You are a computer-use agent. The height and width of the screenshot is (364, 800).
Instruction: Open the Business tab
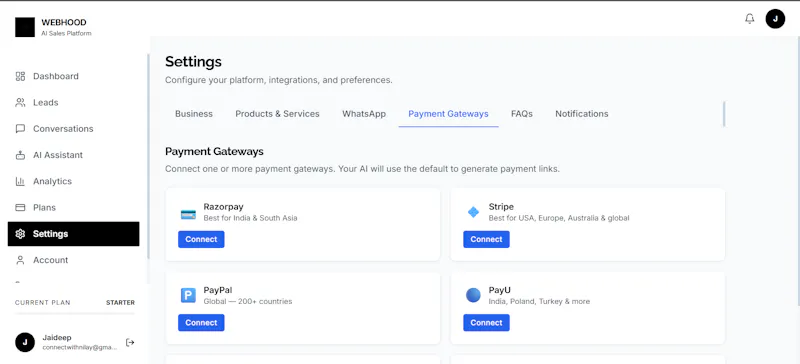pyautogui.click(x=194, y=114)
